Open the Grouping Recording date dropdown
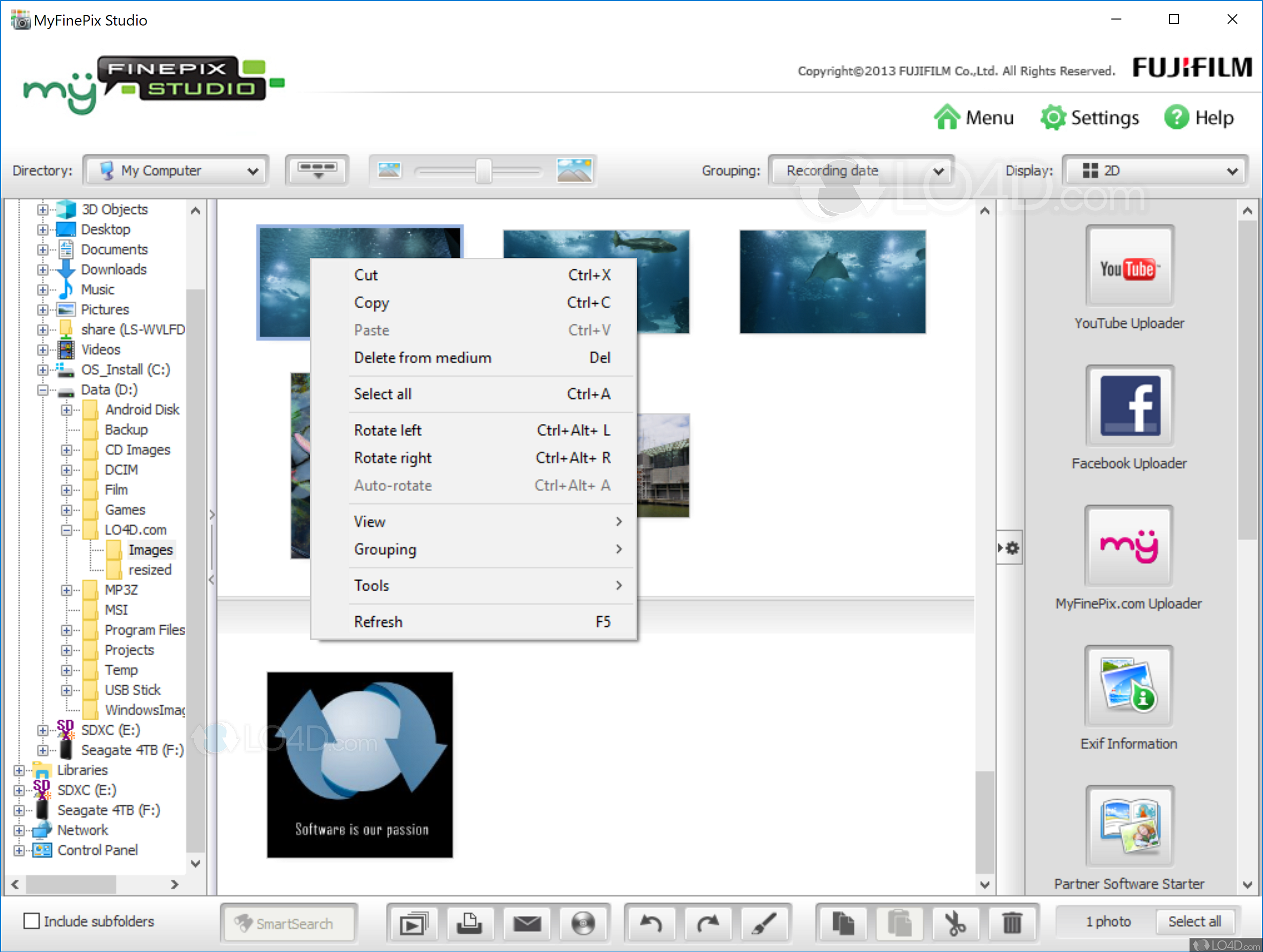Image resolution: width=1263 pixels, height=952 pixels. (862, 171)
